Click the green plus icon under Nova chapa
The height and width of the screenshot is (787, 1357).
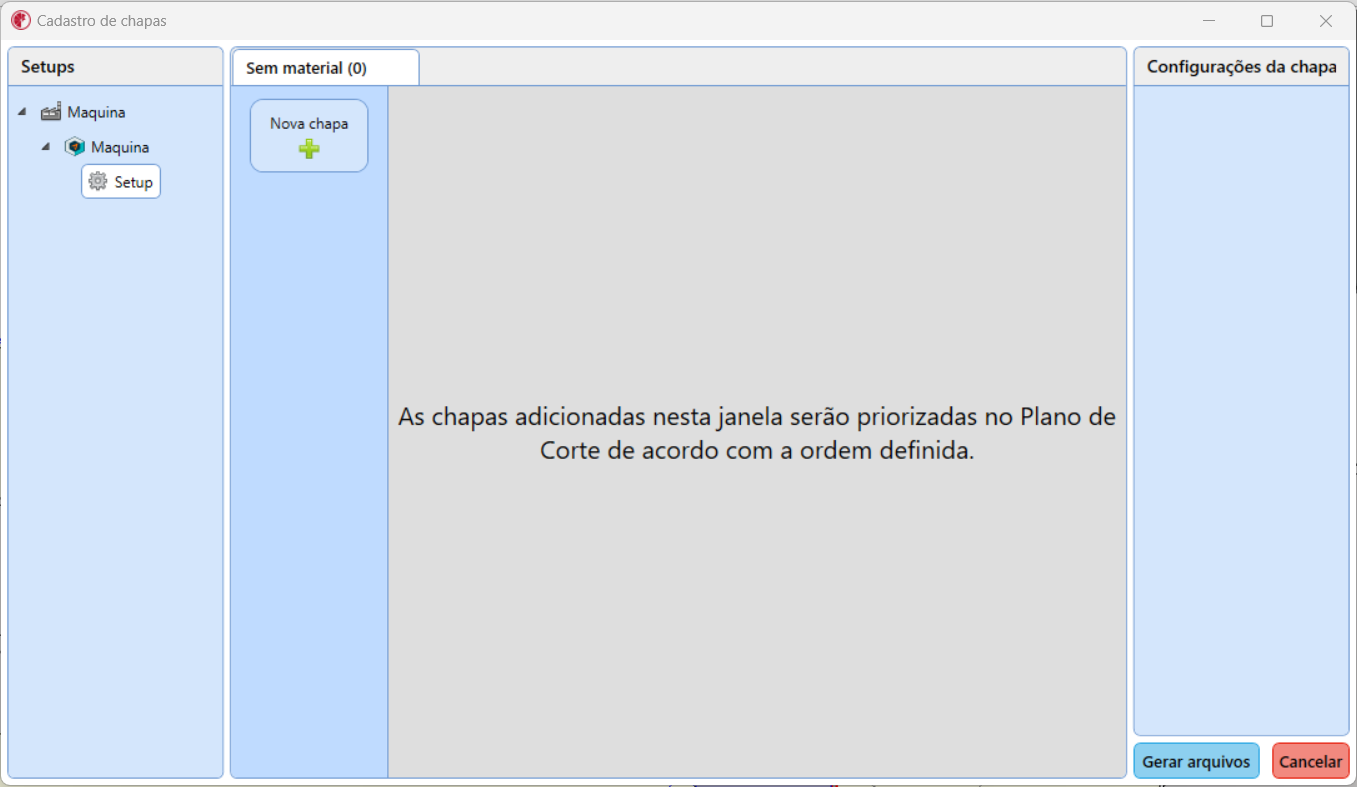(x=309, y=149)
